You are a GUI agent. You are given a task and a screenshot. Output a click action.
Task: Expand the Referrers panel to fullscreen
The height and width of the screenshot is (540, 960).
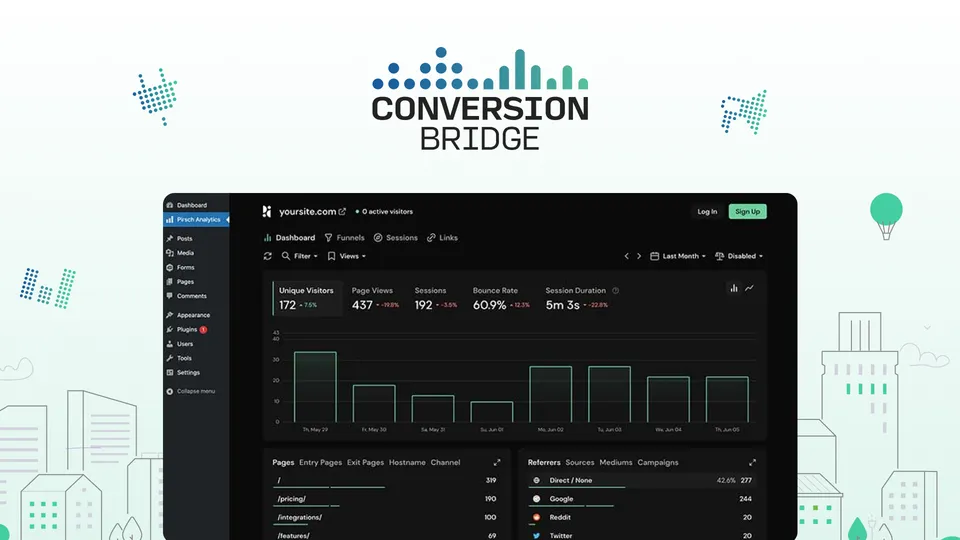(752, 462)
